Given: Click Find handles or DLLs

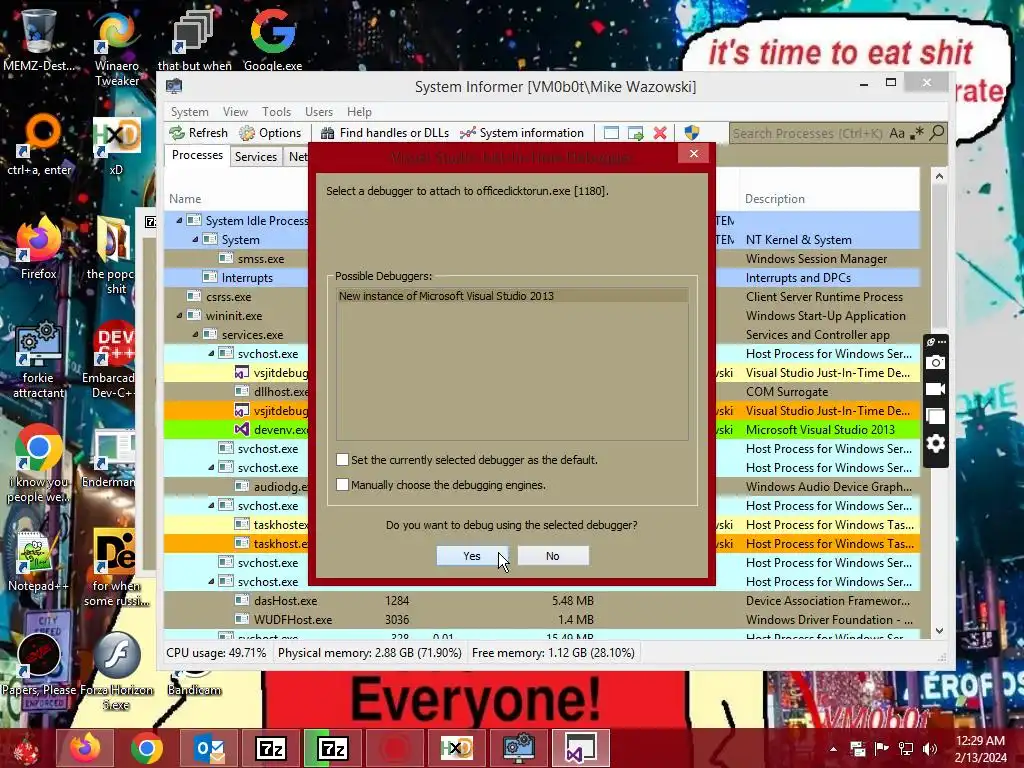Looking at the screenshot, I should (385, 133).
